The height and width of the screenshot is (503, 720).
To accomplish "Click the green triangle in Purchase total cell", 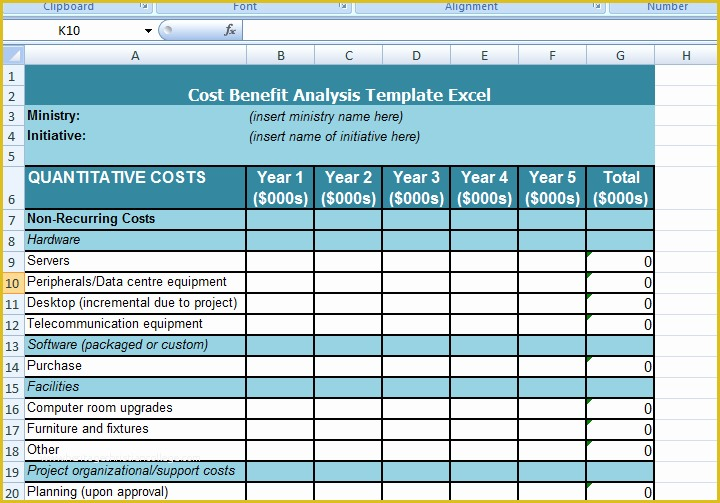I will [590, 359].
